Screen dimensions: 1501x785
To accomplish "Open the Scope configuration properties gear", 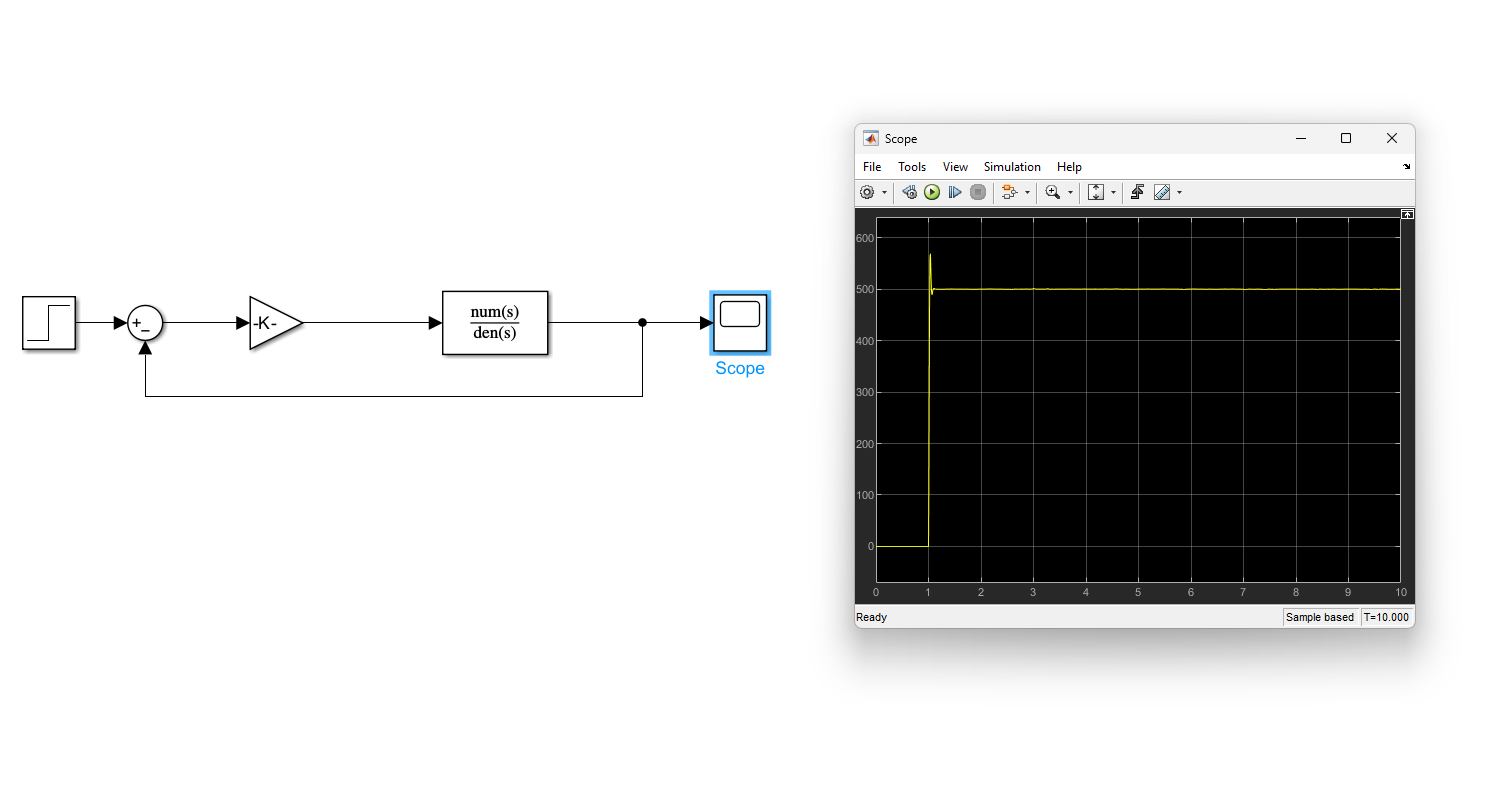I will tap(867, 192).
